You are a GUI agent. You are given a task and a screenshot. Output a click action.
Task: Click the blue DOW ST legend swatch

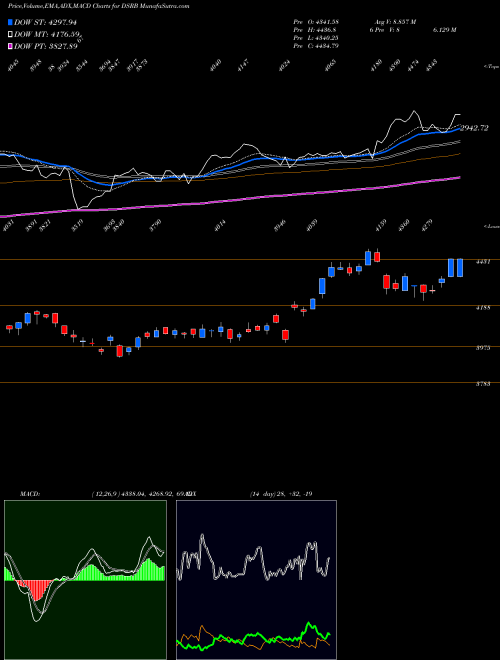[11, 22]
